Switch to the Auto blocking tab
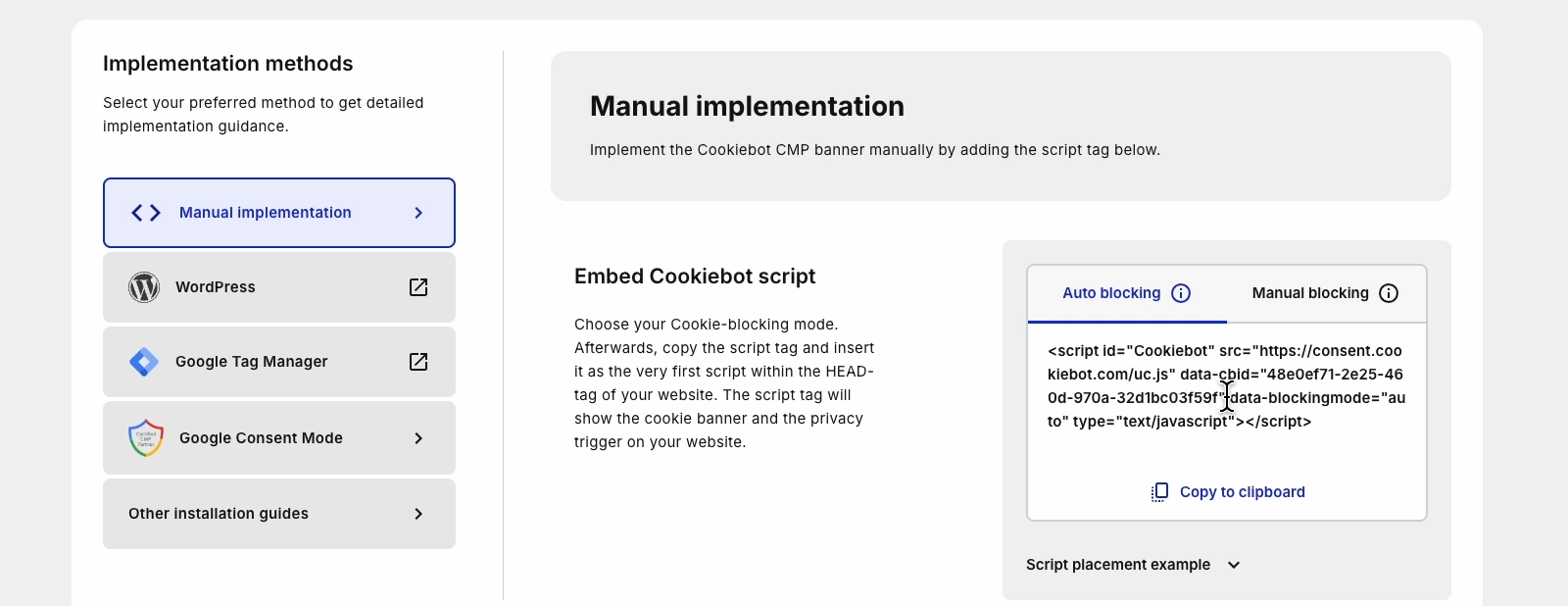Image resolution: width=1568 pixels, height=606 pixels. (x=1111, y=293)
